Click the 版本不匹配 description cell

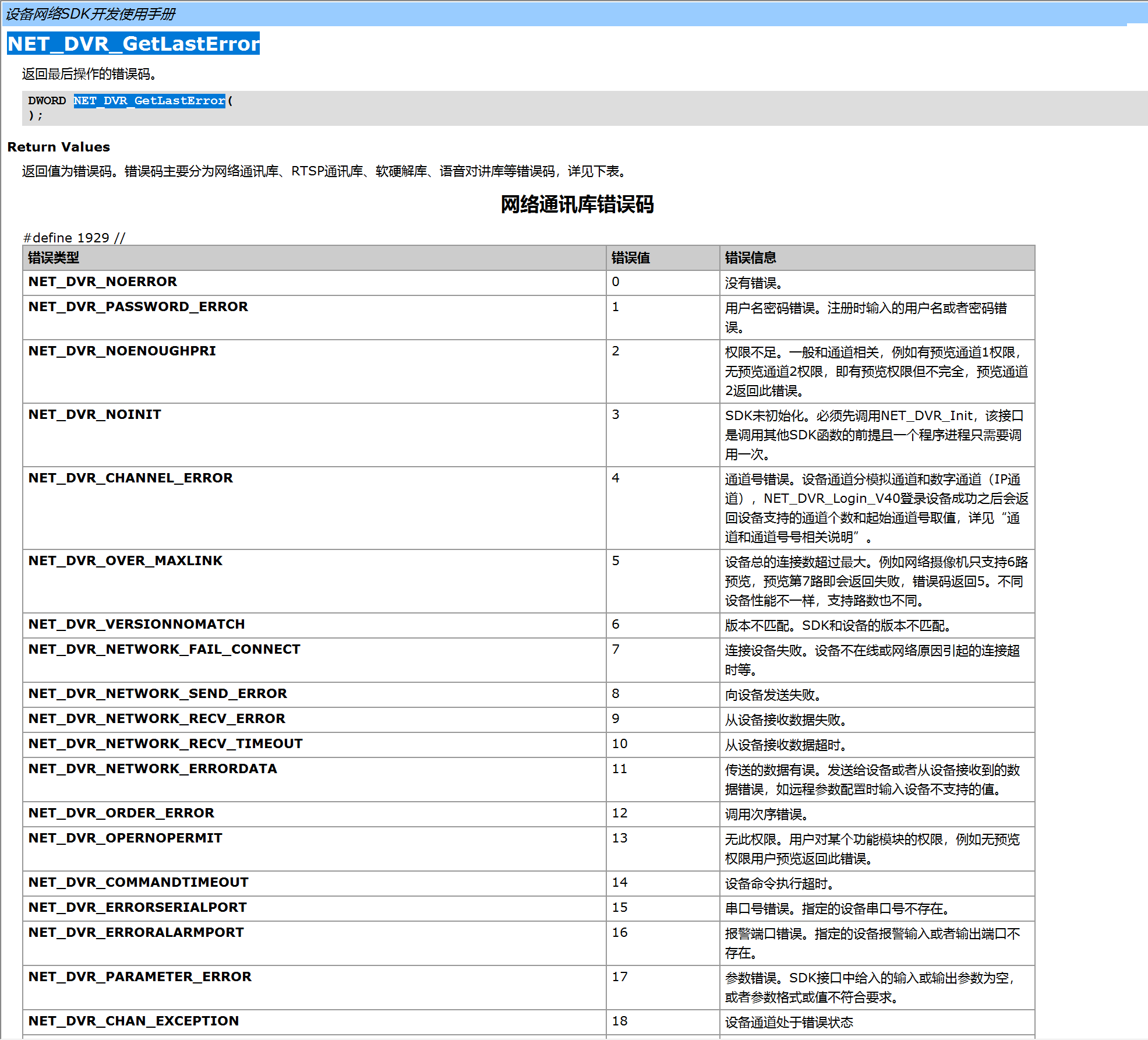[877, 625]
